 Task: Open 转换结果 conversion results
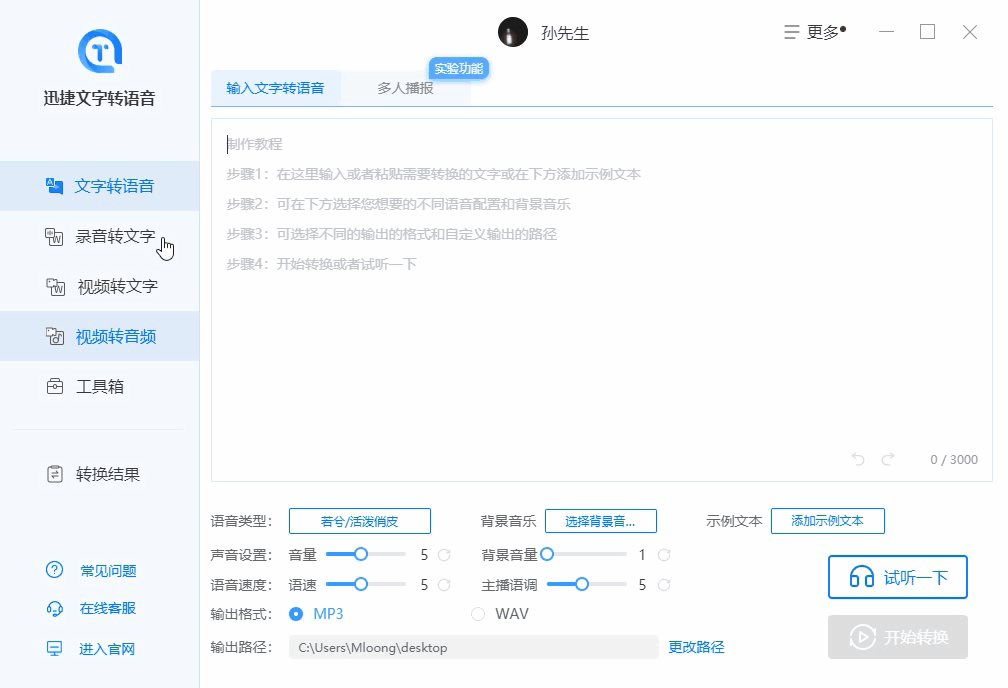click(100, 475)
